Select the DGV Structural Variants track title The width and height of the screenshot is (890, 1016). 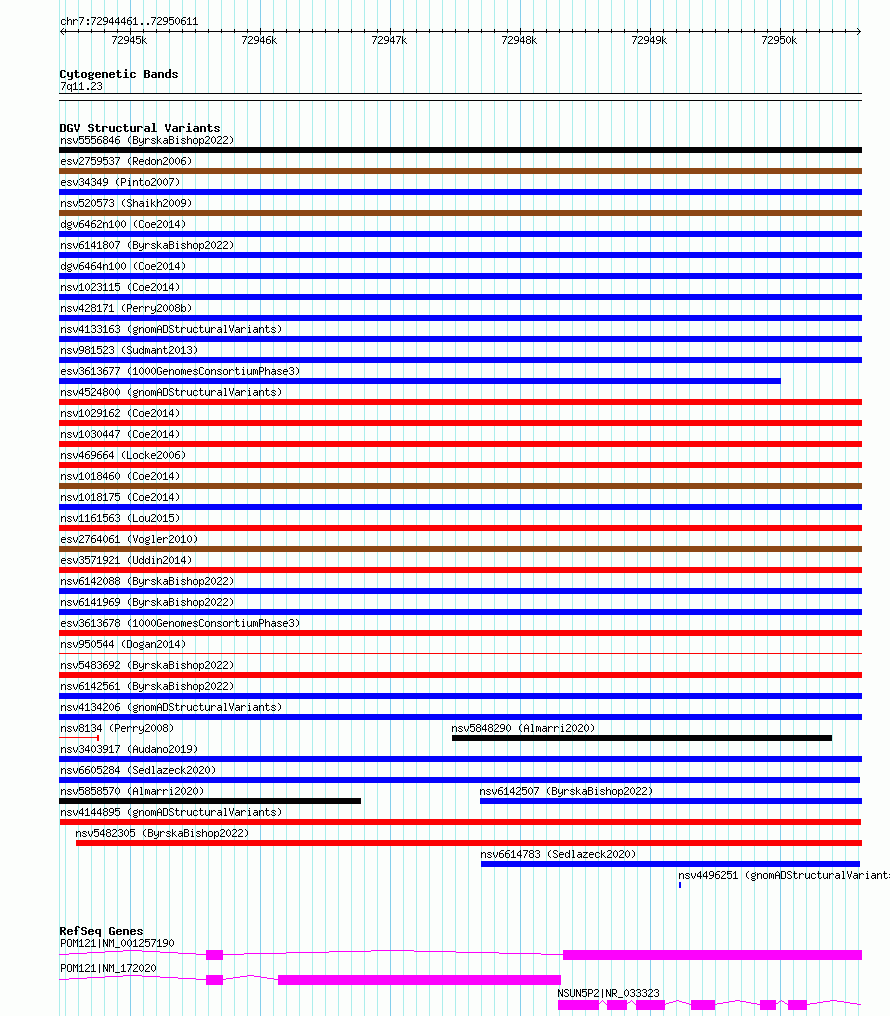click(140, 128)
